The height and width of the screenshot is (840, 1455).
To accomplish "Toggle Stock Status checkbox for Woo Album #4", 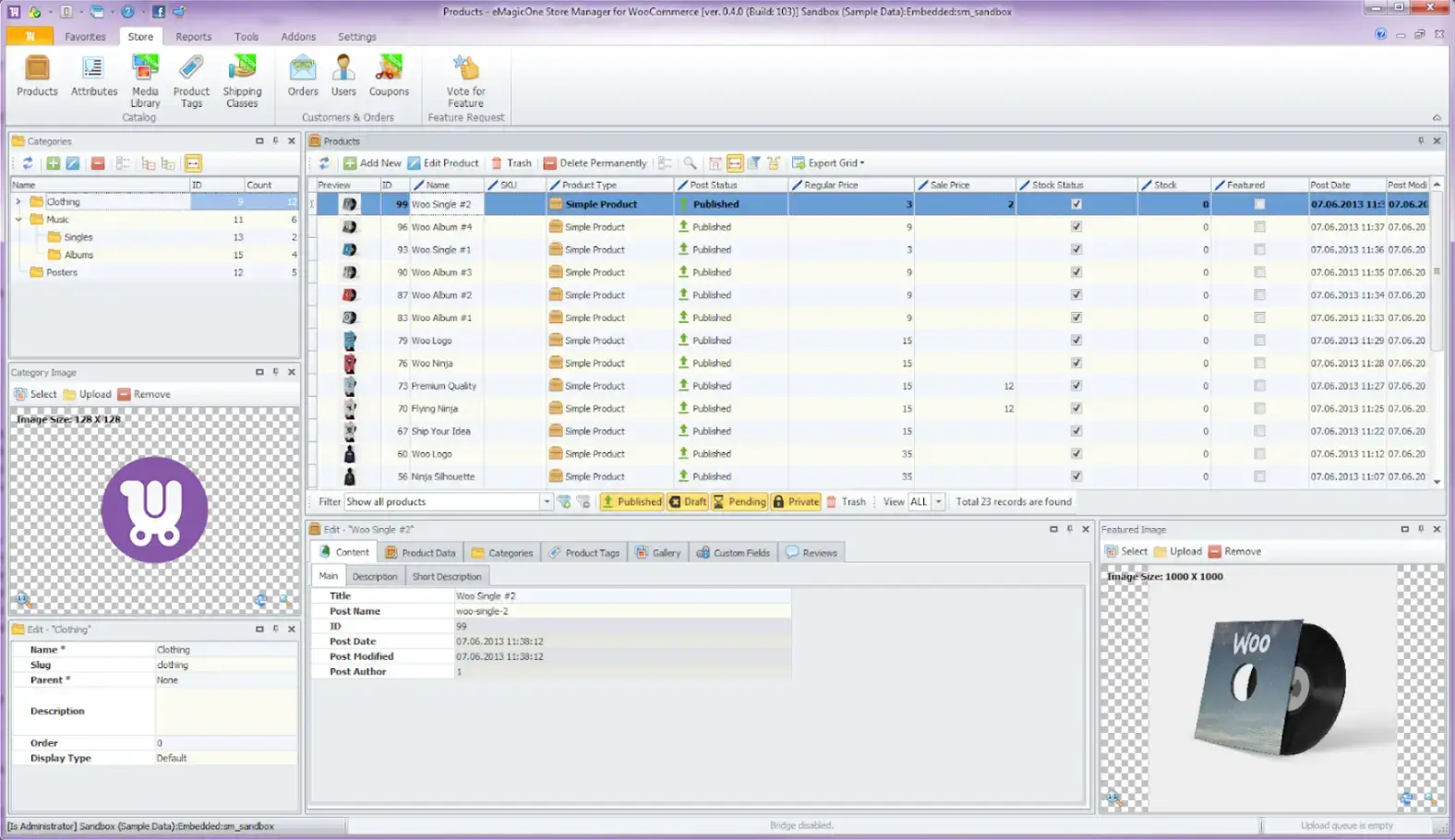I will click(1076, 227).
